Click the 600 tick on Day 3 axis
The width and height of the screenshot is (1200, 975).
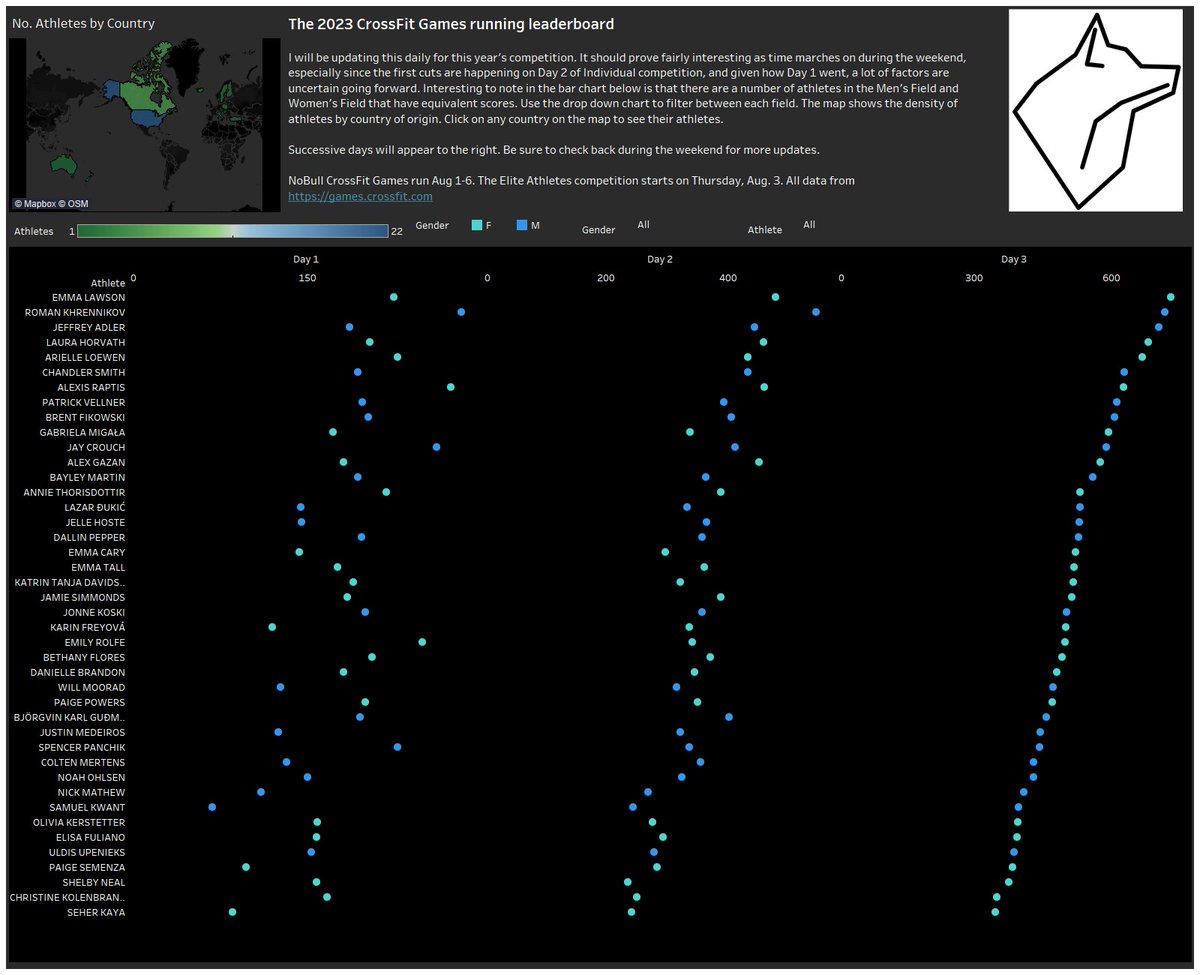click(1111, 278)
